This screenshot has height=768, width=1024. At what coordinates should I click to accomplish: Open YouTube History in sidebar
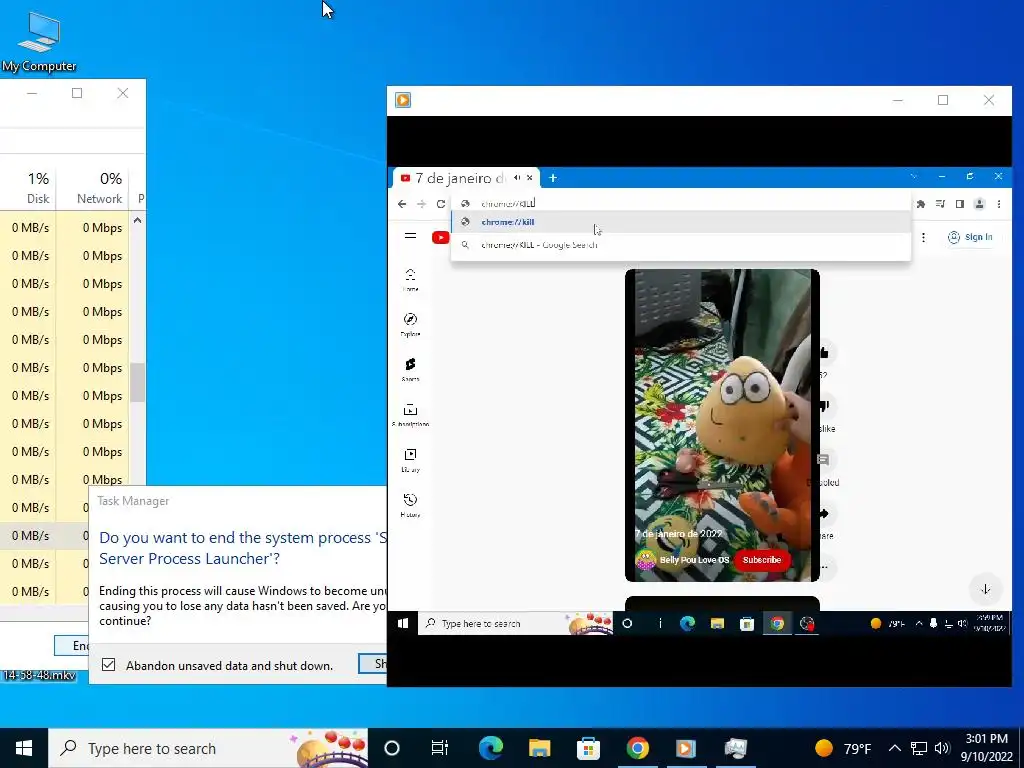[410, 505]
